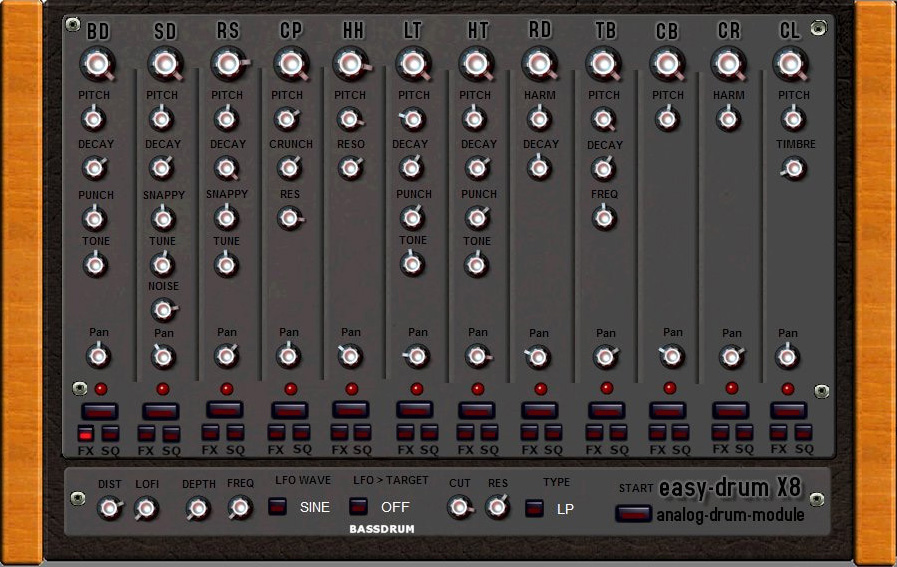897x567 pixels.
Task: Click the TB DECAY knob
Action: 602,169
